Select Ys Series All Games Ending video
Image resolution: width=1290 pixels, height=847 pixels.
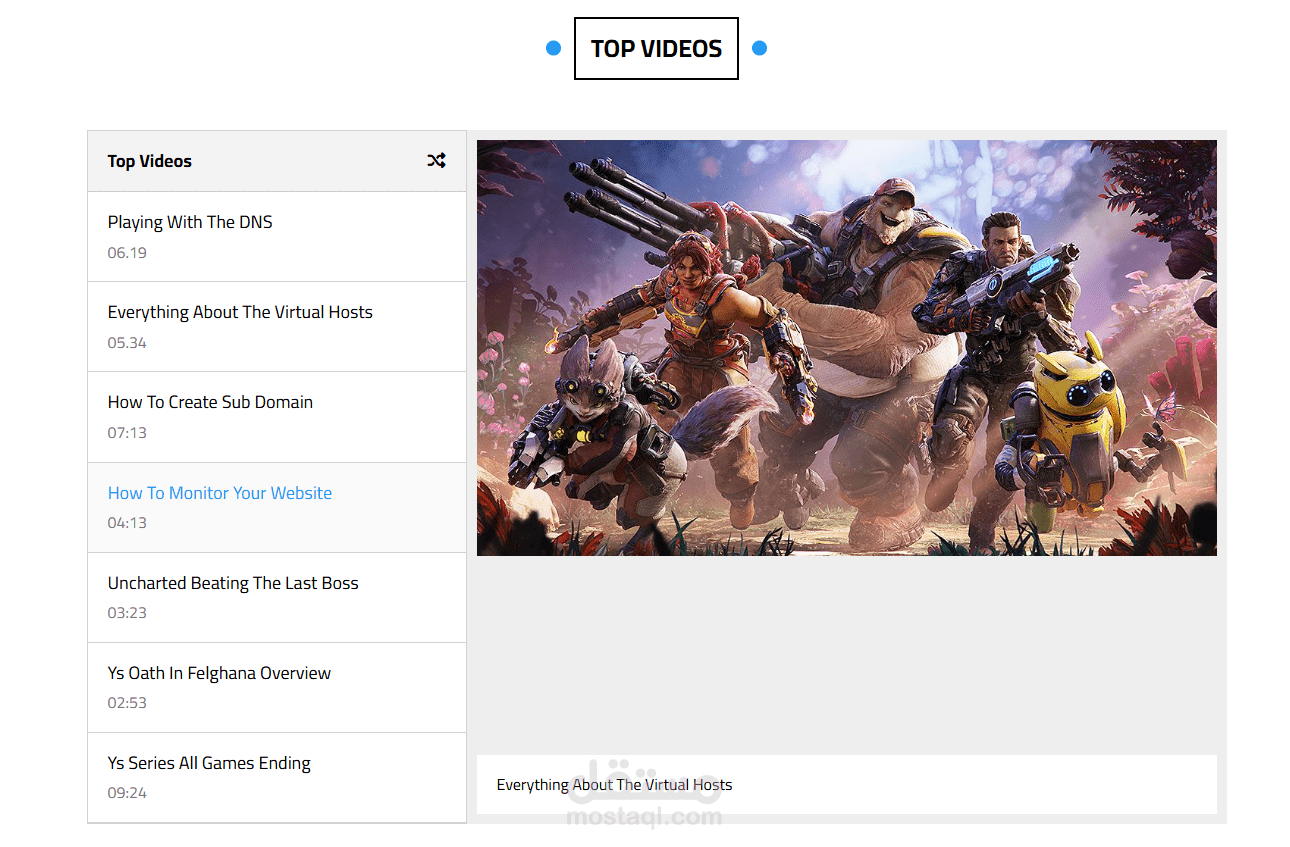pos(277,778)
